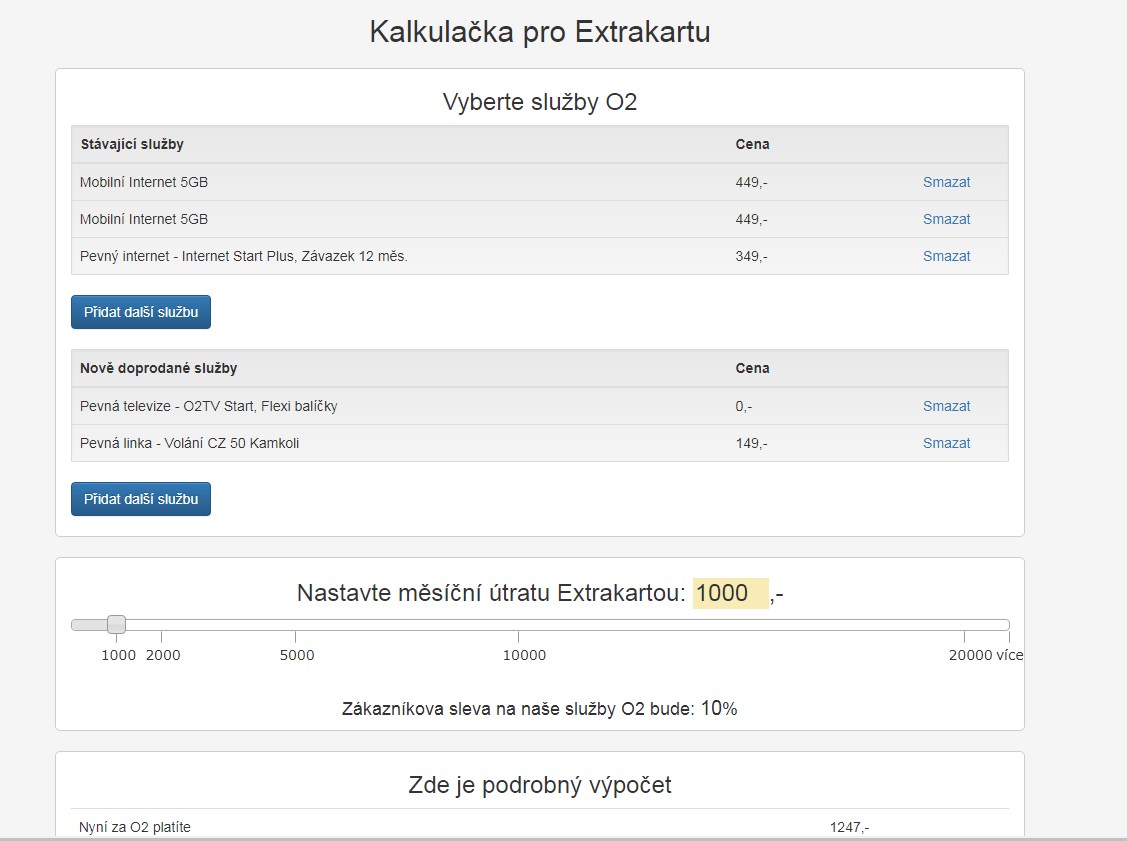Click the Pevná televize O2TV Start row text
The image size is (1127, 841).
click(208, 406)
